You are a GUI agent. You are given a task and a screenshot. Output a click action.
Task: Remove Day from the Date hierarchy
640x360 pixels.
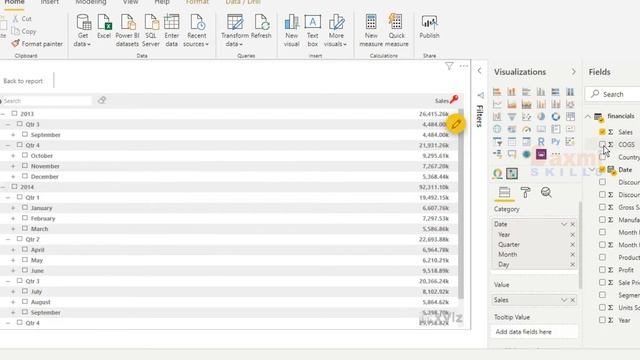click(x=572, y=264)
